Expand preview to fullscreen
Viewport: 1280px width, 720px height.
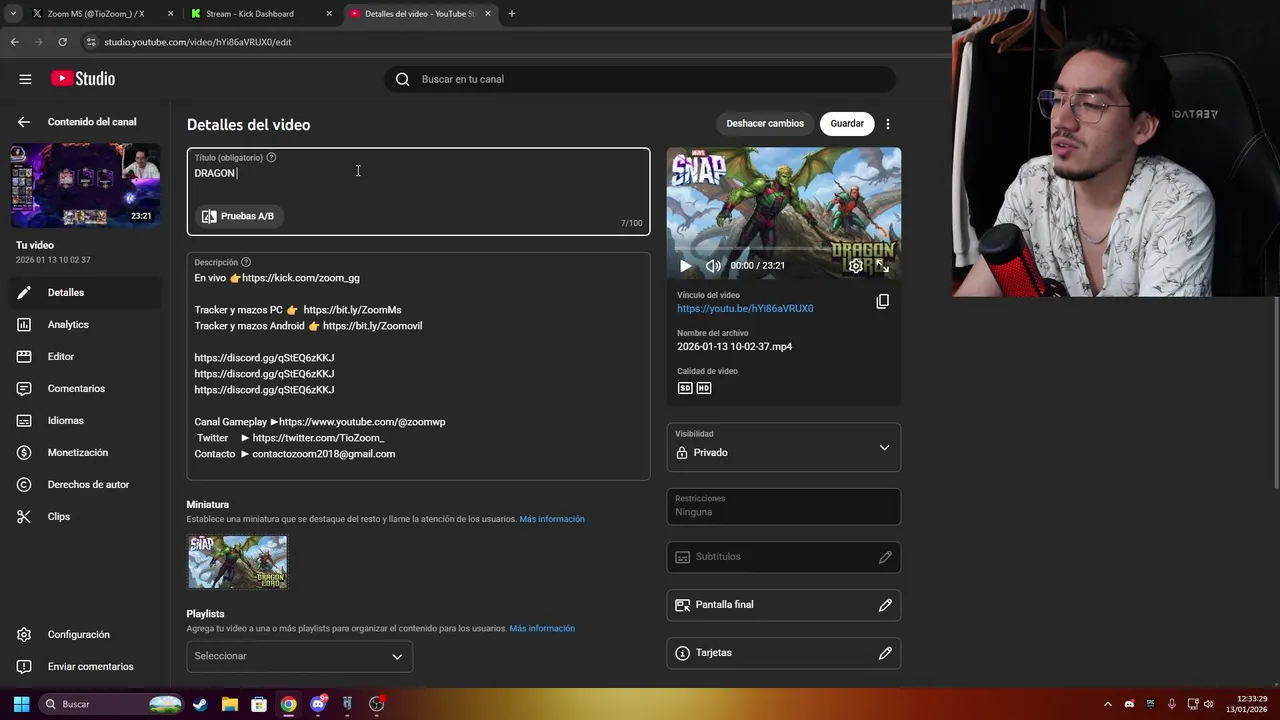point(882,266)
